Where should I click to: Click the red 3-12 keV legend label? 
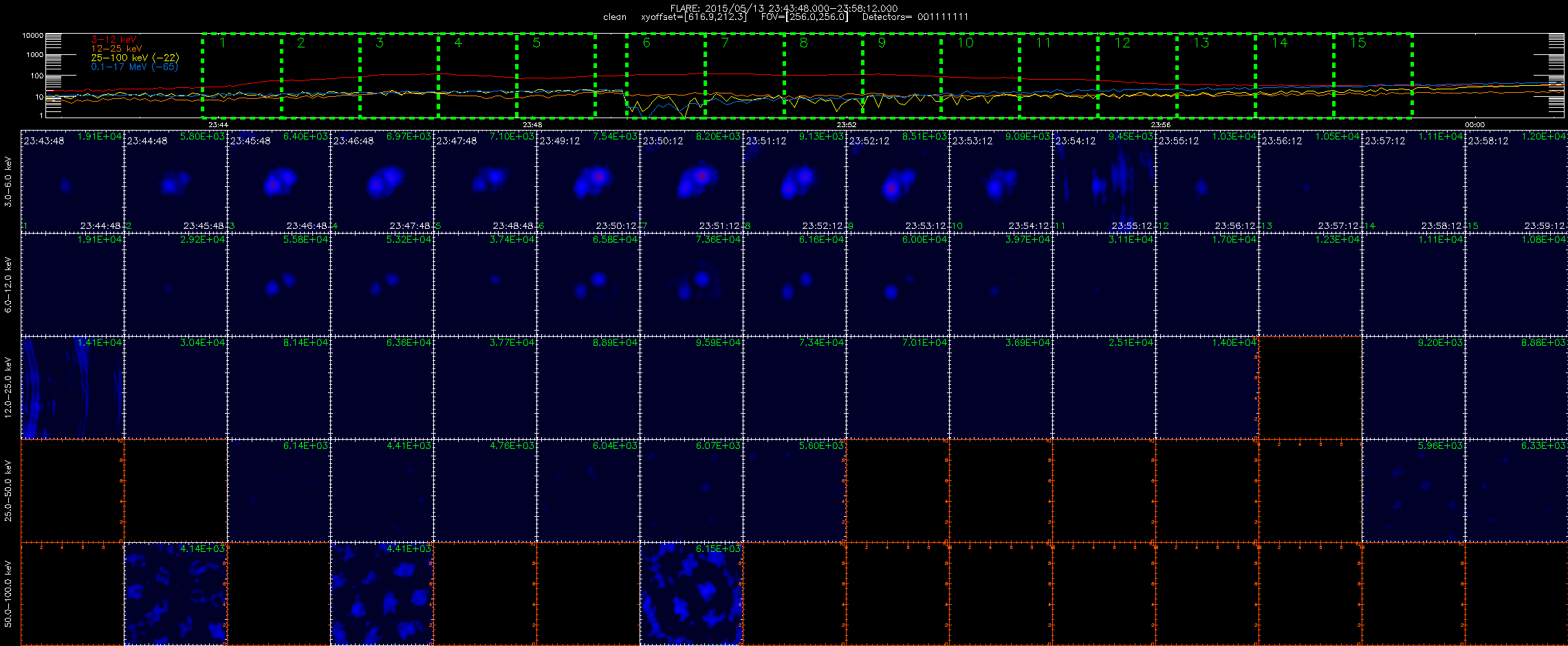[x=113, y=40]
